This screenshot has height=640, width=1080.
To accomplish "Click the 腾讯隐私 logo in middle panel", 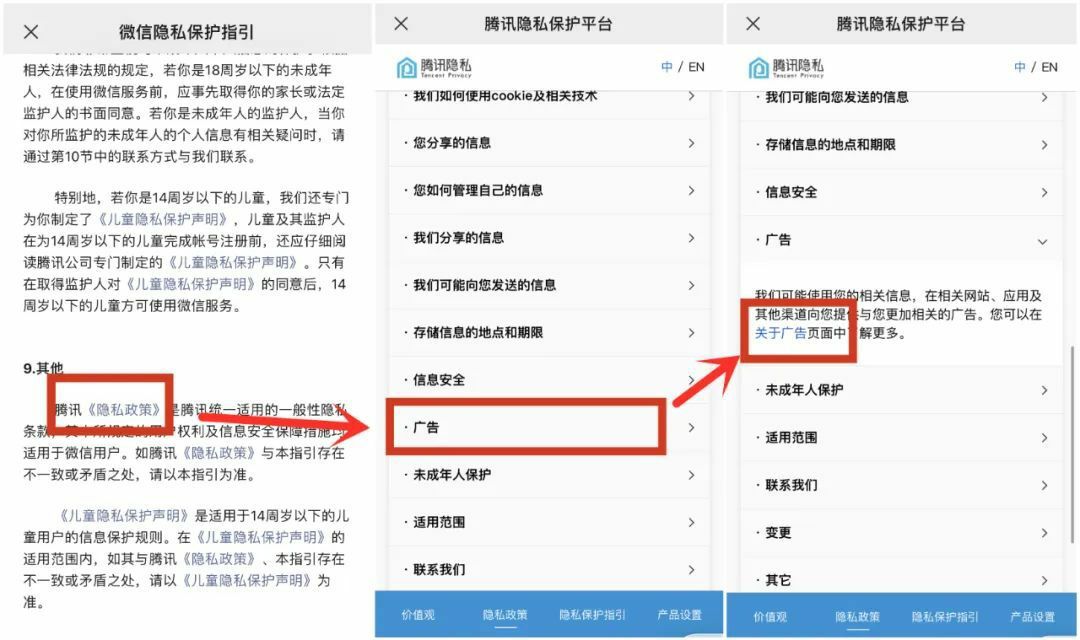I will tap(434, 67).
